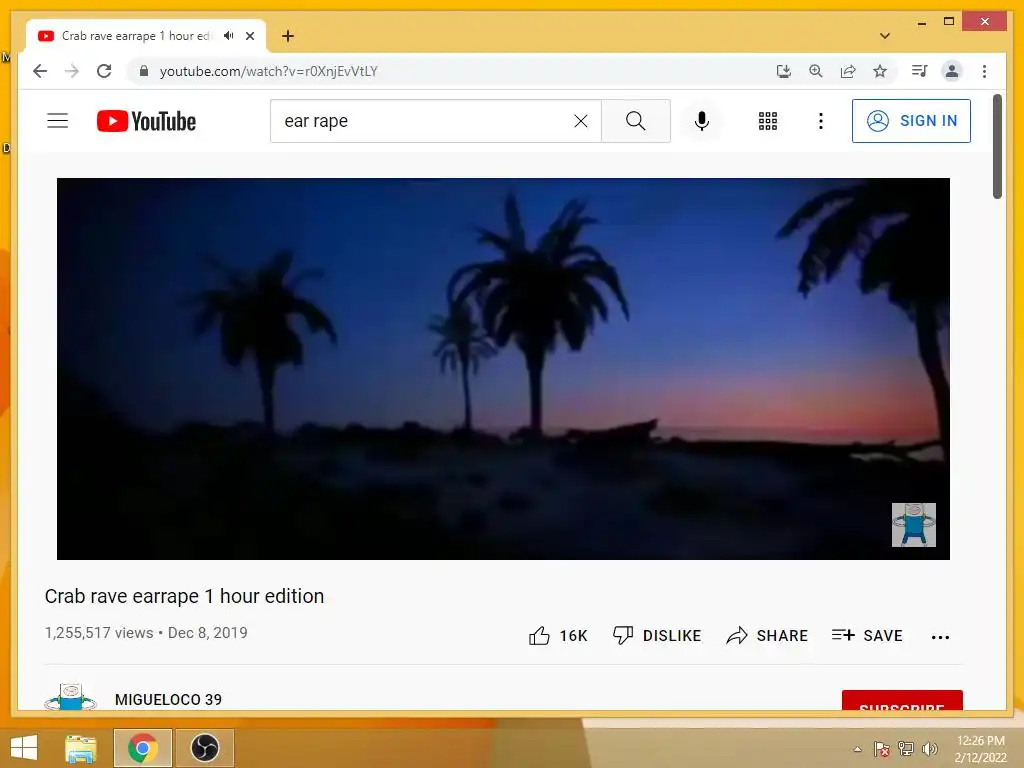The height and width of the screenshot is (768, 1024).
Task: Click the SHARE button
Action: point(767,635)
